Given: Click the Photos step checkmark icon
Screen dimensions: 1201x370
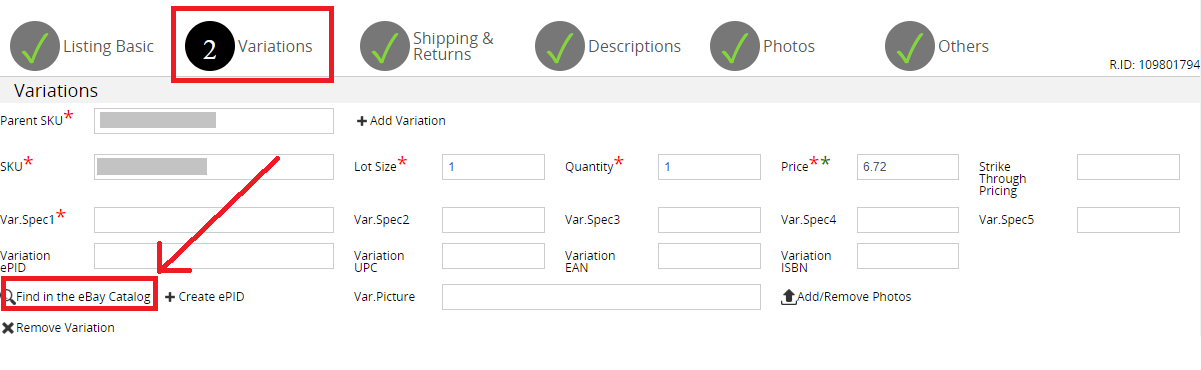Looking at the screenshot, I should (735, 47).
